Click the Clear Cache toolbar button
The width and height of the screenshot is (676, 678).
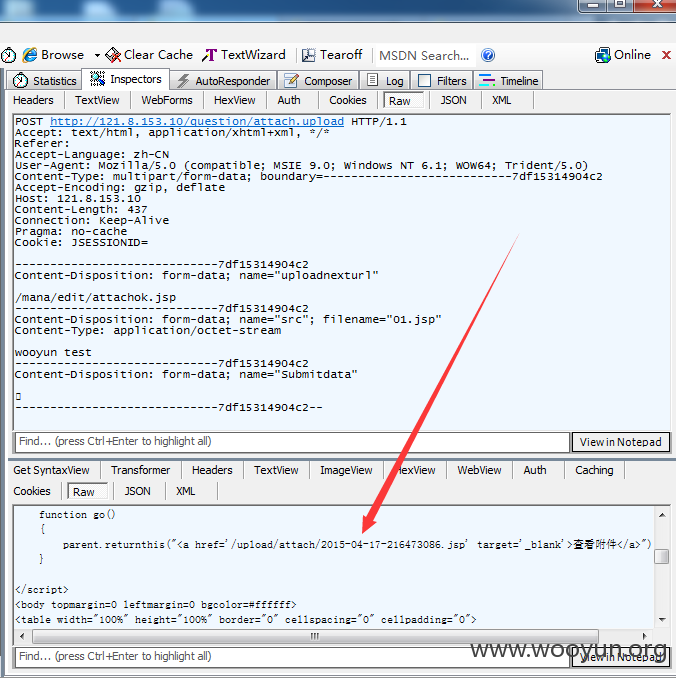(x=149, y=55)
